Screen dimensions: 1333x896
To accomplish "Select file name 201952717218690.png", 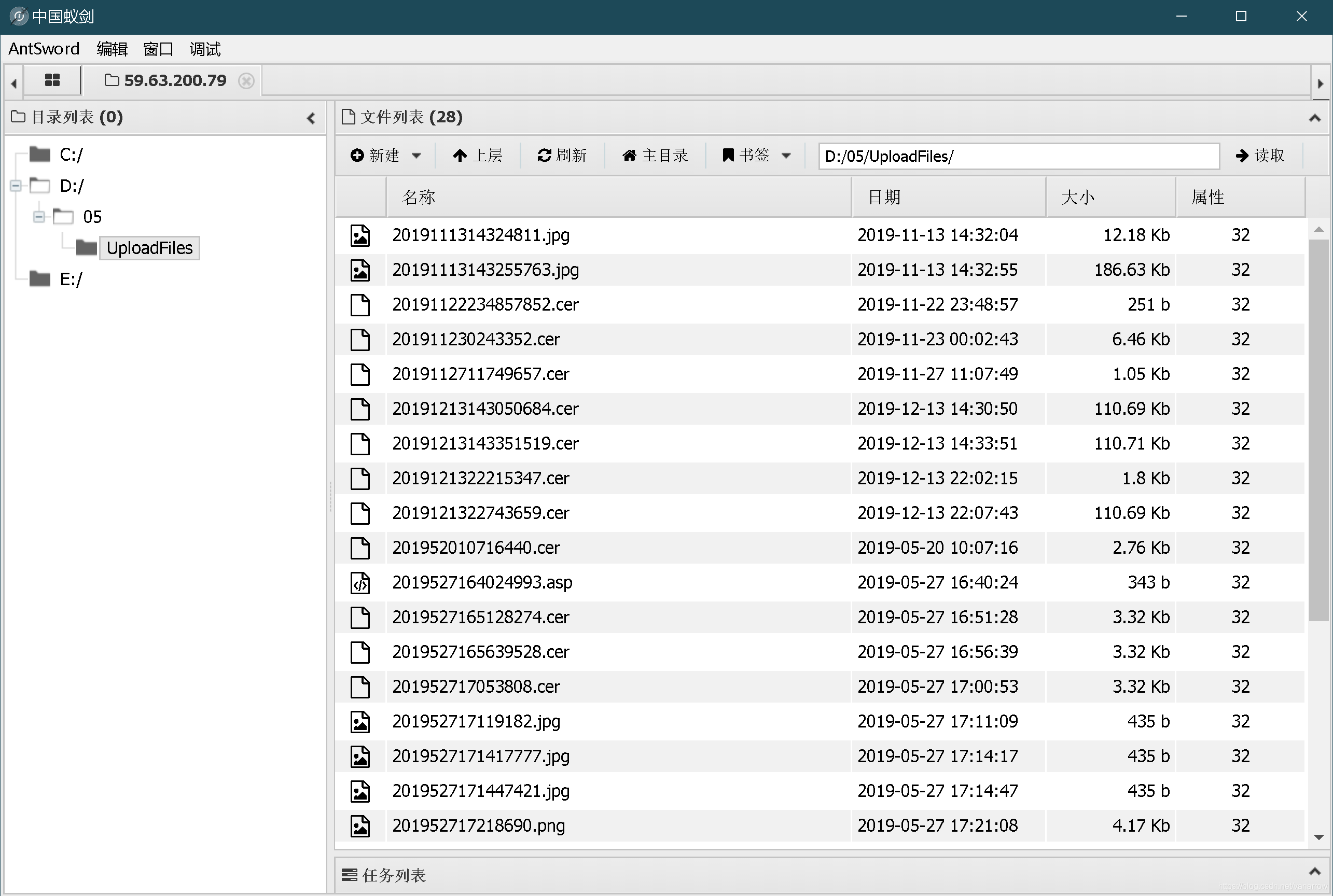I will pos(478,825).
